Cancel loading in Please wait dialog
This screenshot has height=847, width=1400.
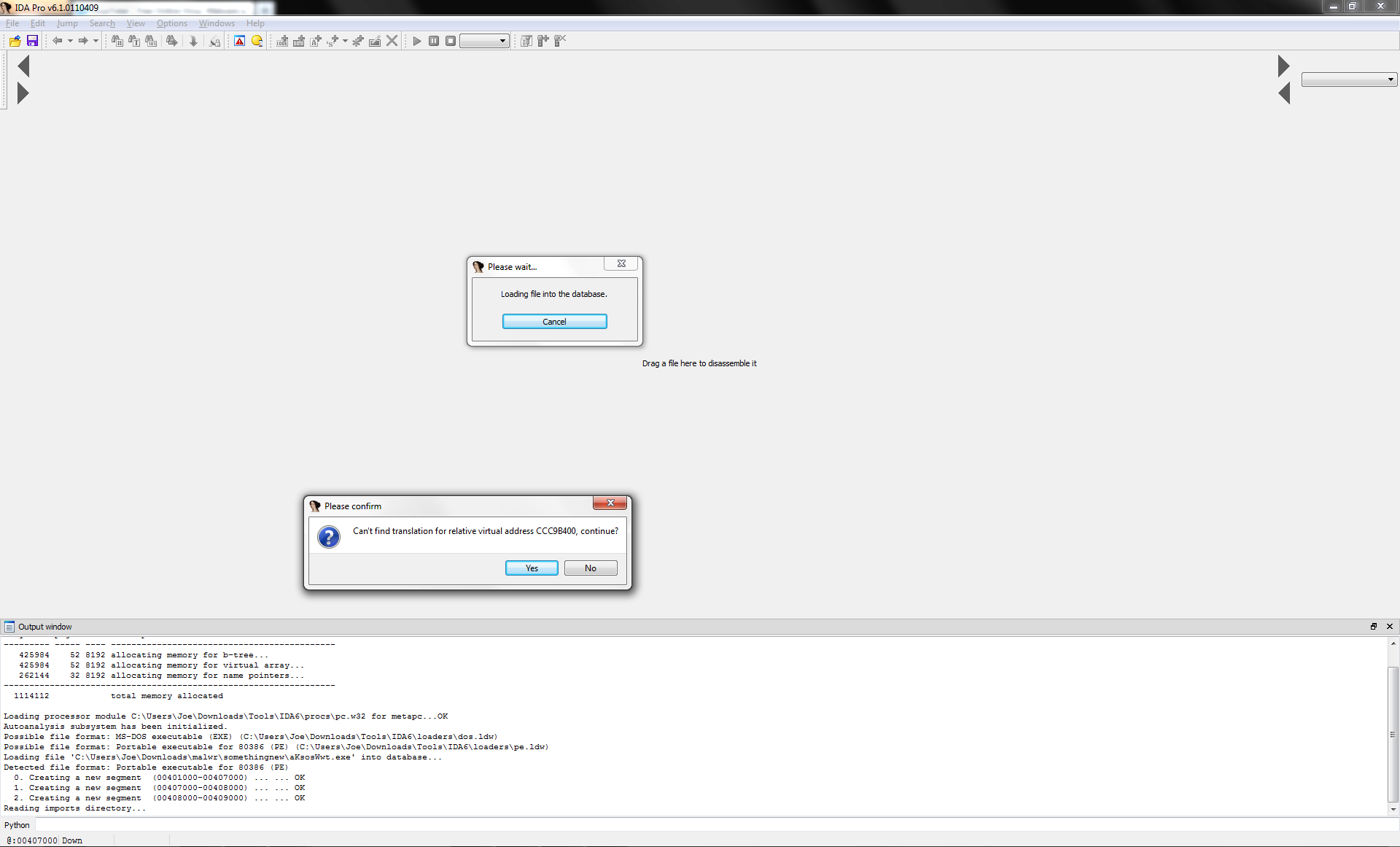click(554, 322)
